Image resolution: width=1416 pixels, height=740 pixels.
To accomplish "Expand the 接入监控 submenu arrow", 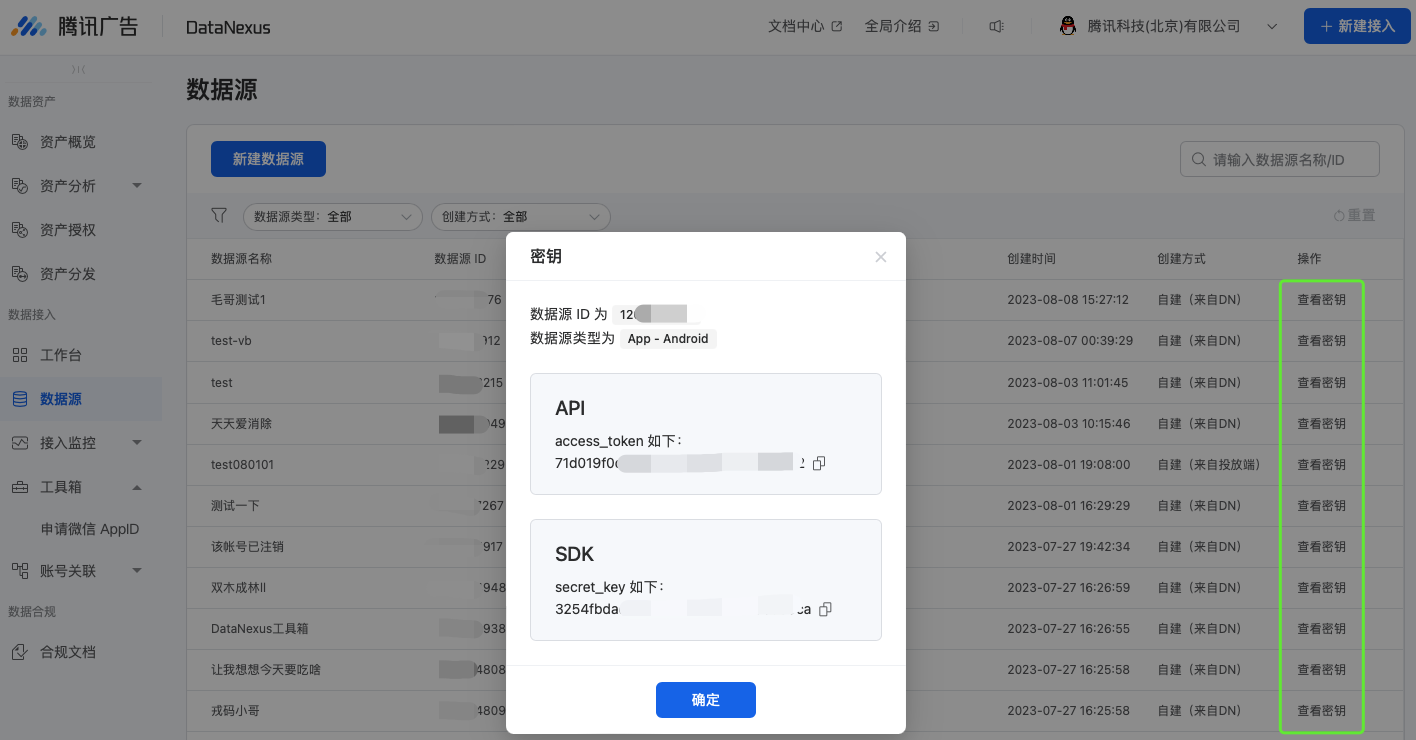I will [137, 442].
